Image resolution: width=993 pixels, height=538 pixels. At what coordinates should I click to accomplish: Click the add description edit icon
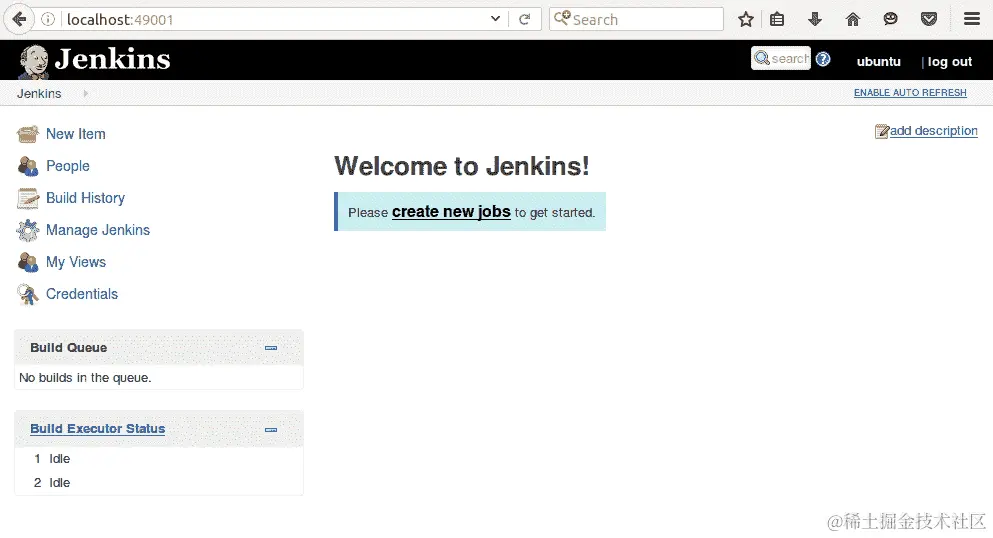click(882, 131)
